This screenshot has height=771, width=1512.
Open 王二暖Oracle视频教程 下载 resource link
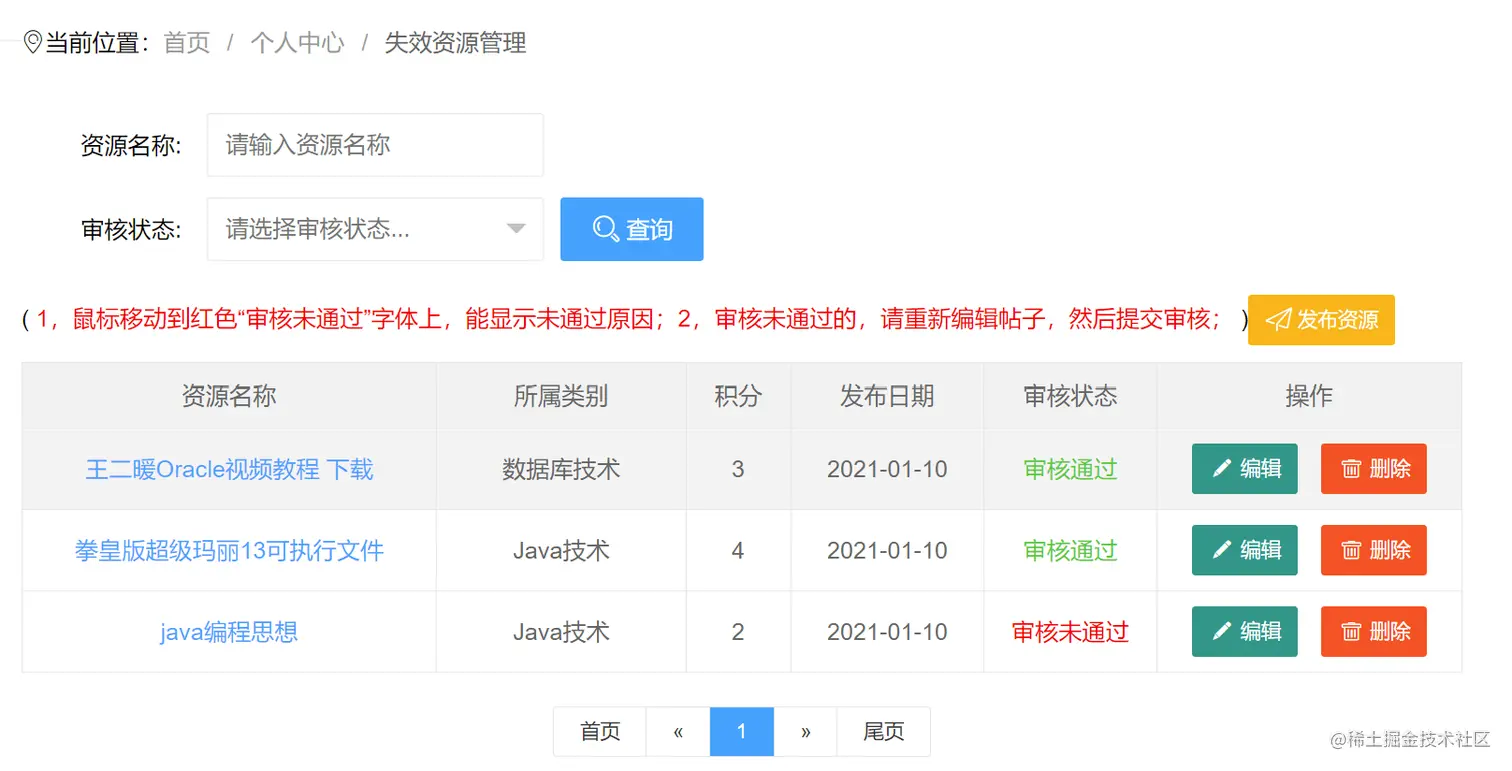pos(229,469)
